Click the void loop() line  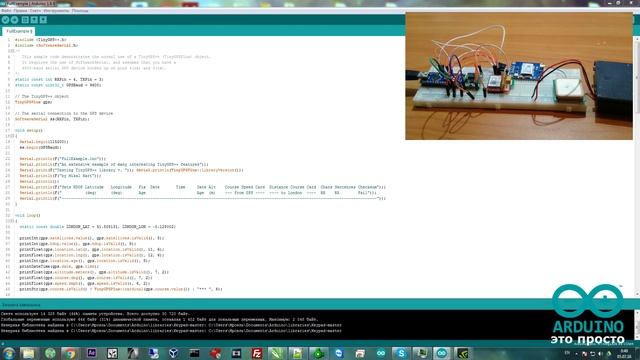pyautogui.click(x=27, y=215)
